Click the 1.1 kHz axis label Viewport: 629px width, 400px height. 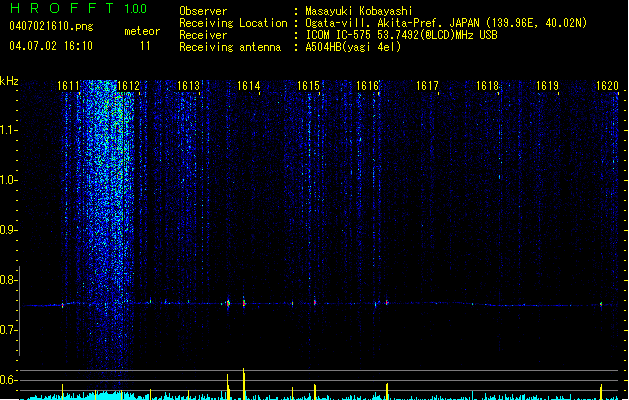[x=7, y=130]
